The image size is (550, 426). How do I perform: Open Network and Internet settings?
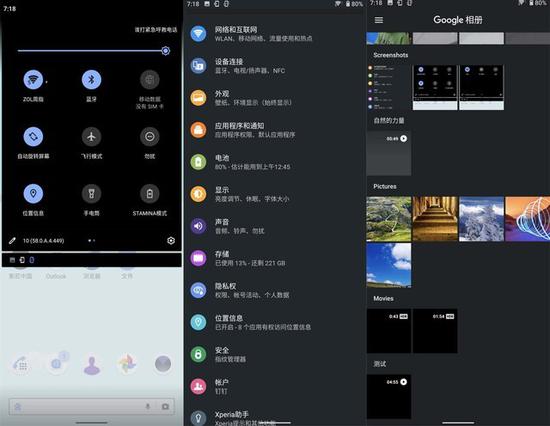274,34
